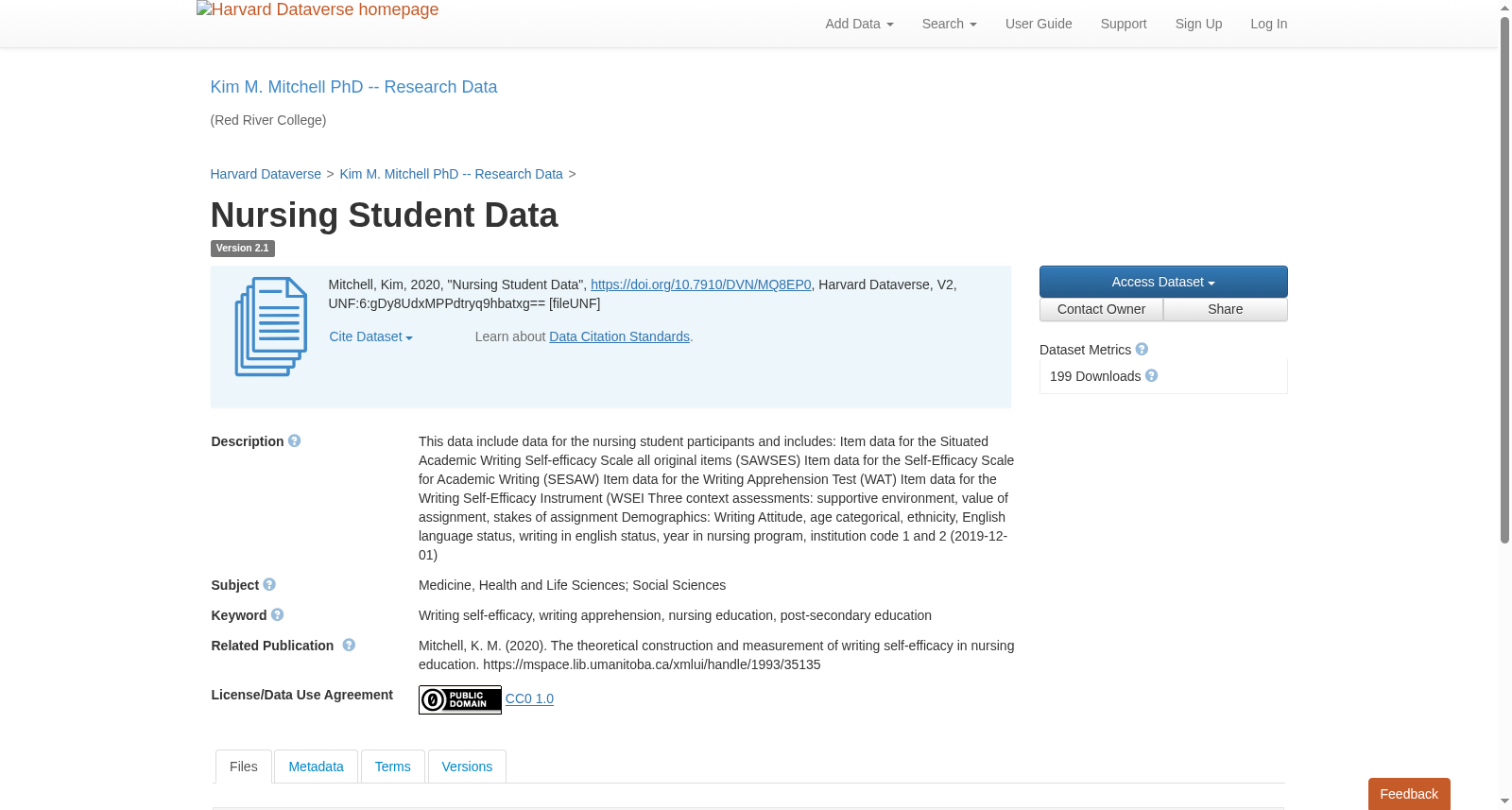
Task: Click the help icon beside 199 Downloads
Action: coord(1151,375)
